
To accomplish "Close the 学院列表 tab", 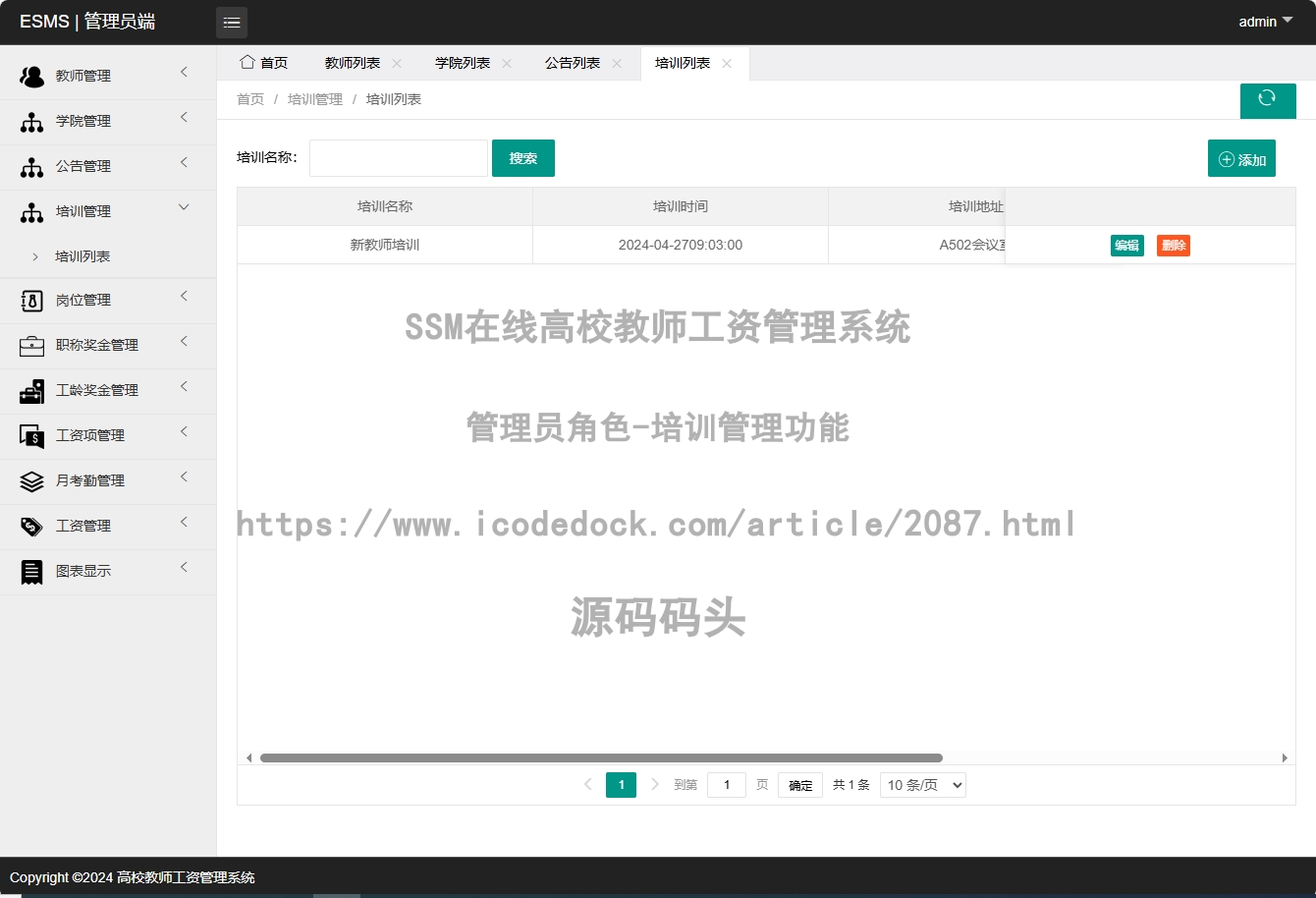I will (x=507, y=63).
